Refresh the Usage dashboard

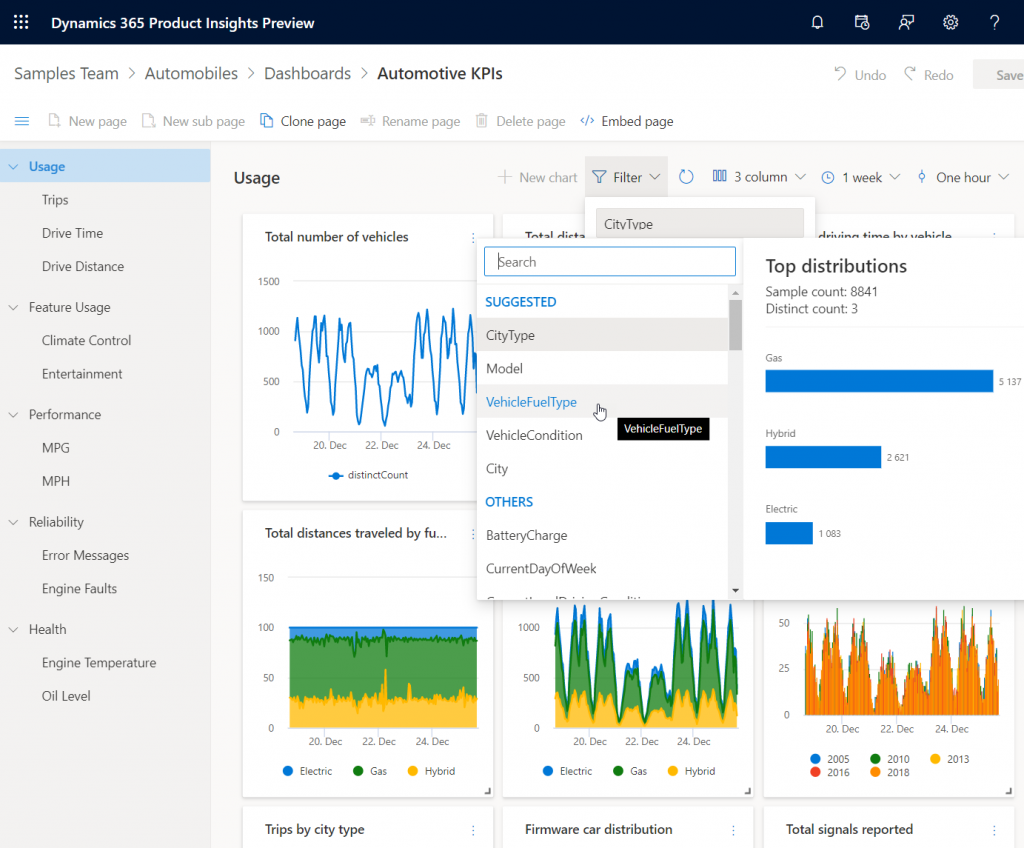[686, 177]
